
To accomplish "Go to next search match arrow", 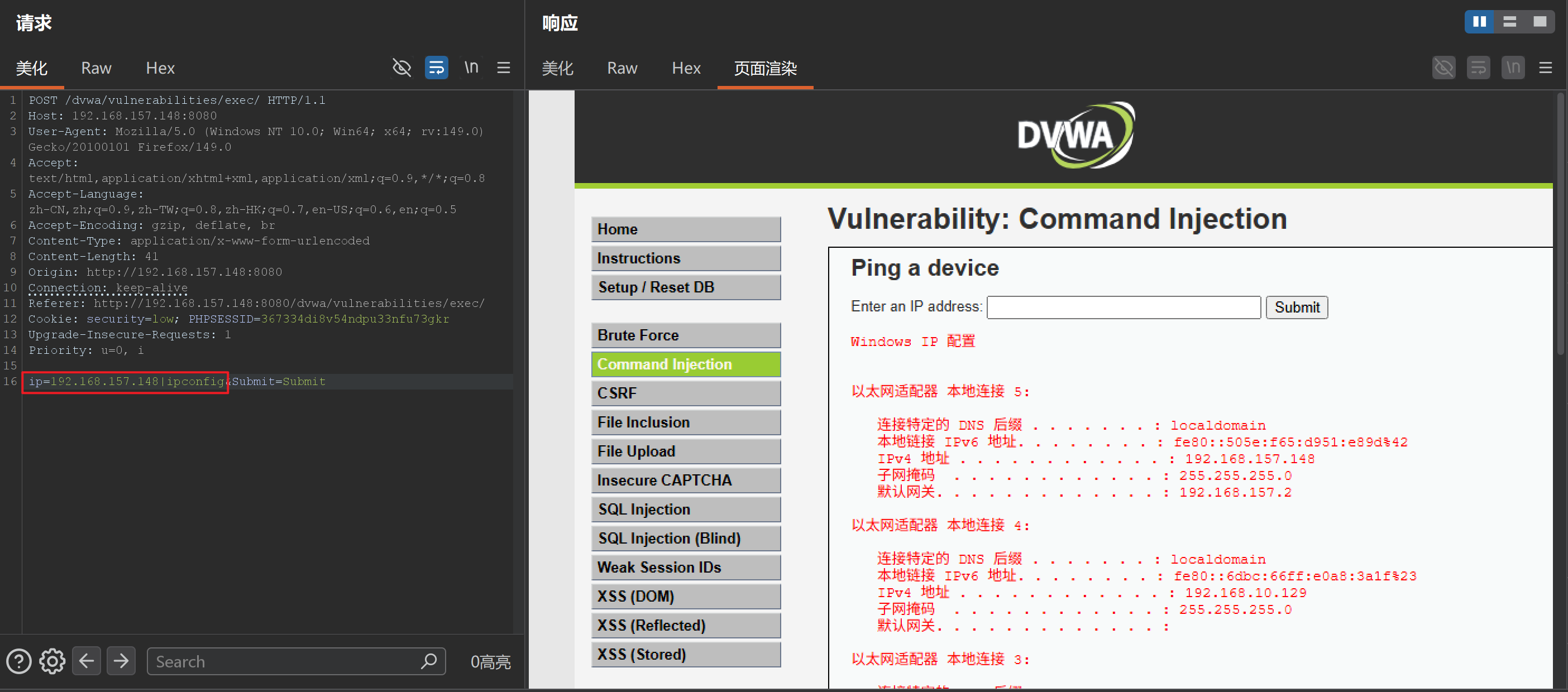I will [121, 661].
